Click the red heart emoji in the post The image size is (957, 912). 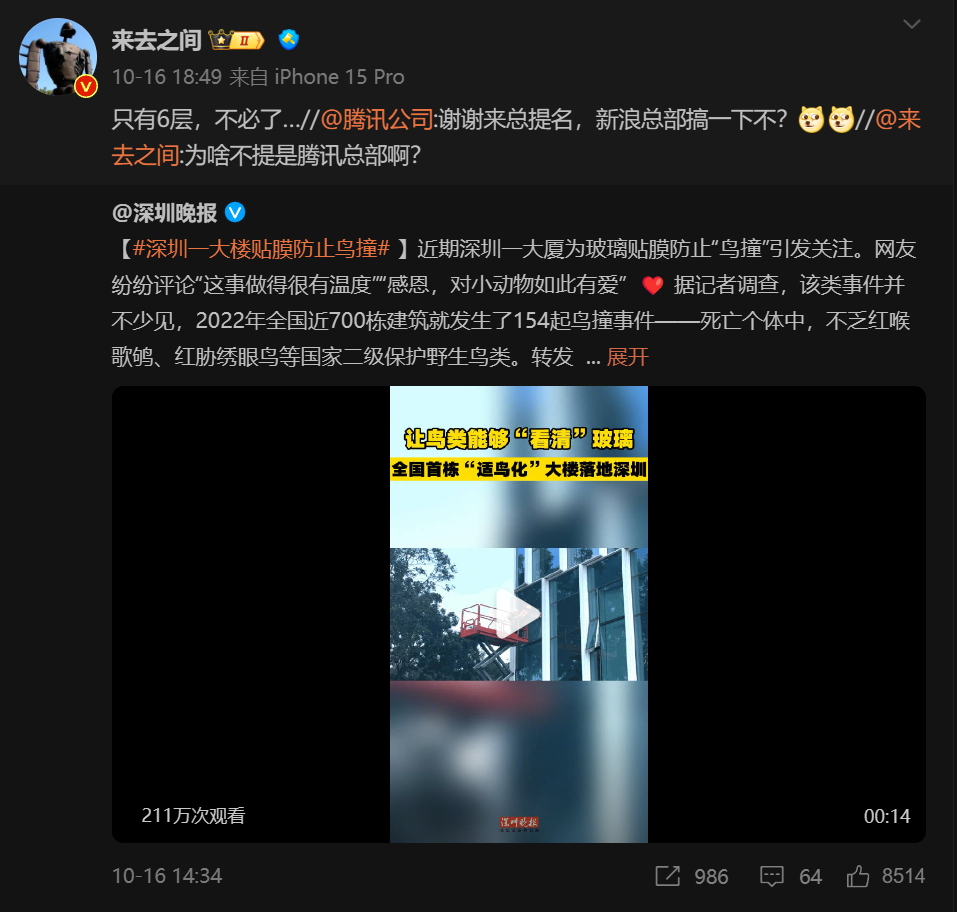[652, 285]
